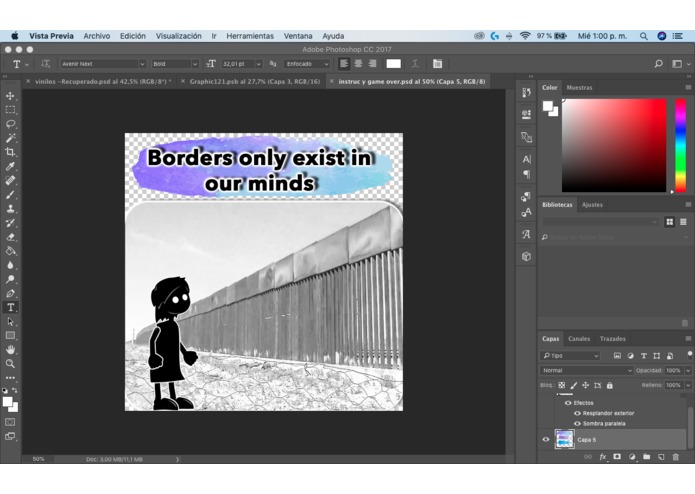Open the Graphic121.psb document tab
This screenshot has height=494, width=695.
[x=255, y=82]
